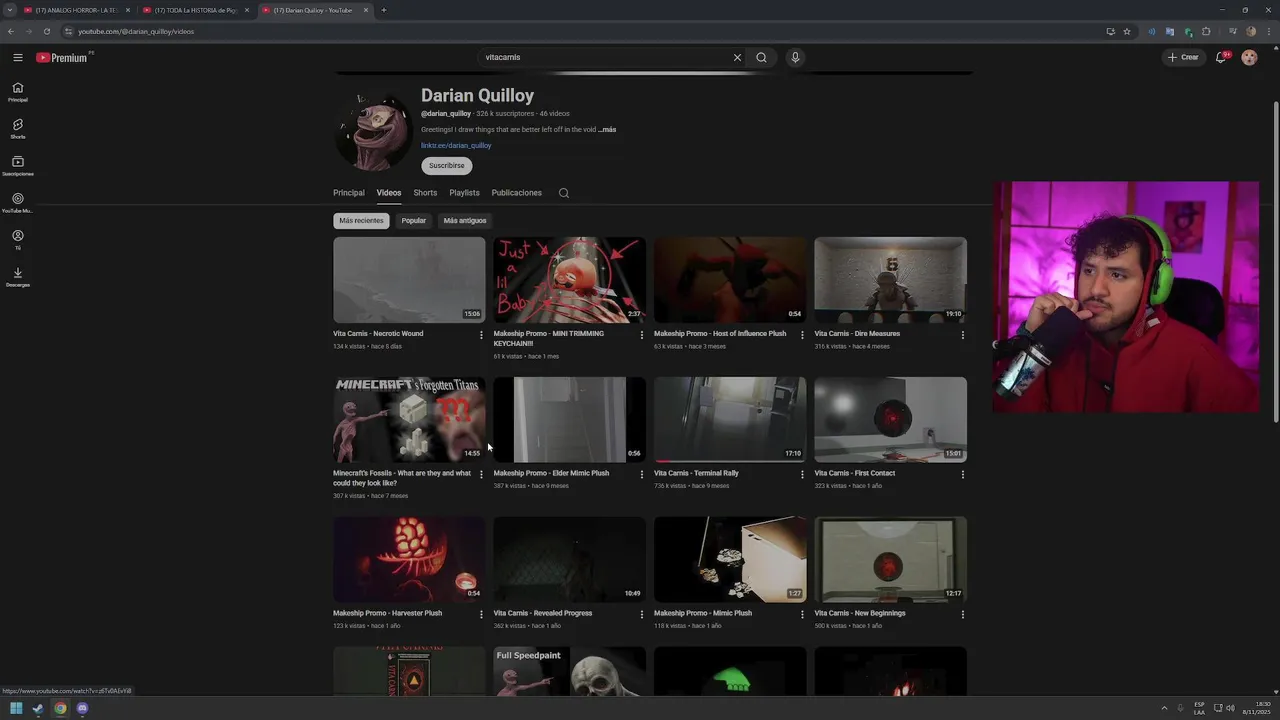This screenshot has height=720, width=1280.
Task: Open options menu for Elder Mimic Plush
Action: [x=642, y=475]
